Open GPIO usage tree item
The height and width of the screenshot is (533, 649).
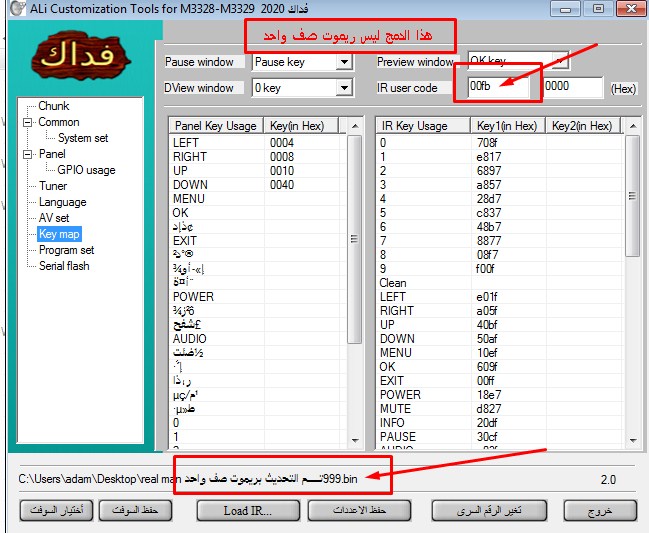pyautogui.click(x=86, y=170)
